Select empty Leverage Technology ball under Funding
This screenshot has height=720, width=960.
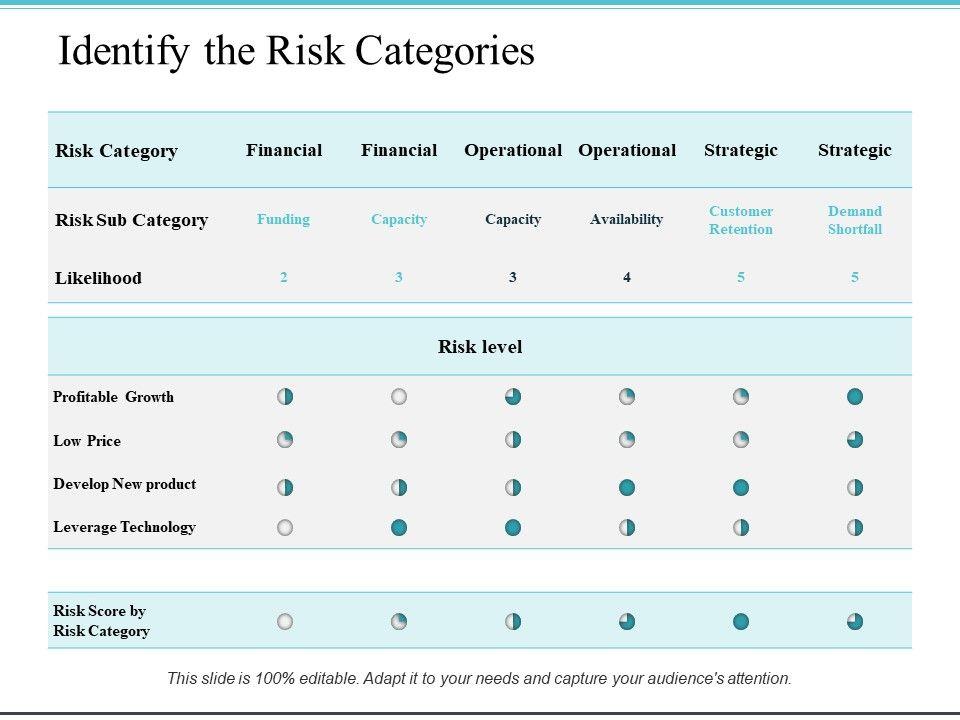click(x=285, y=527)
